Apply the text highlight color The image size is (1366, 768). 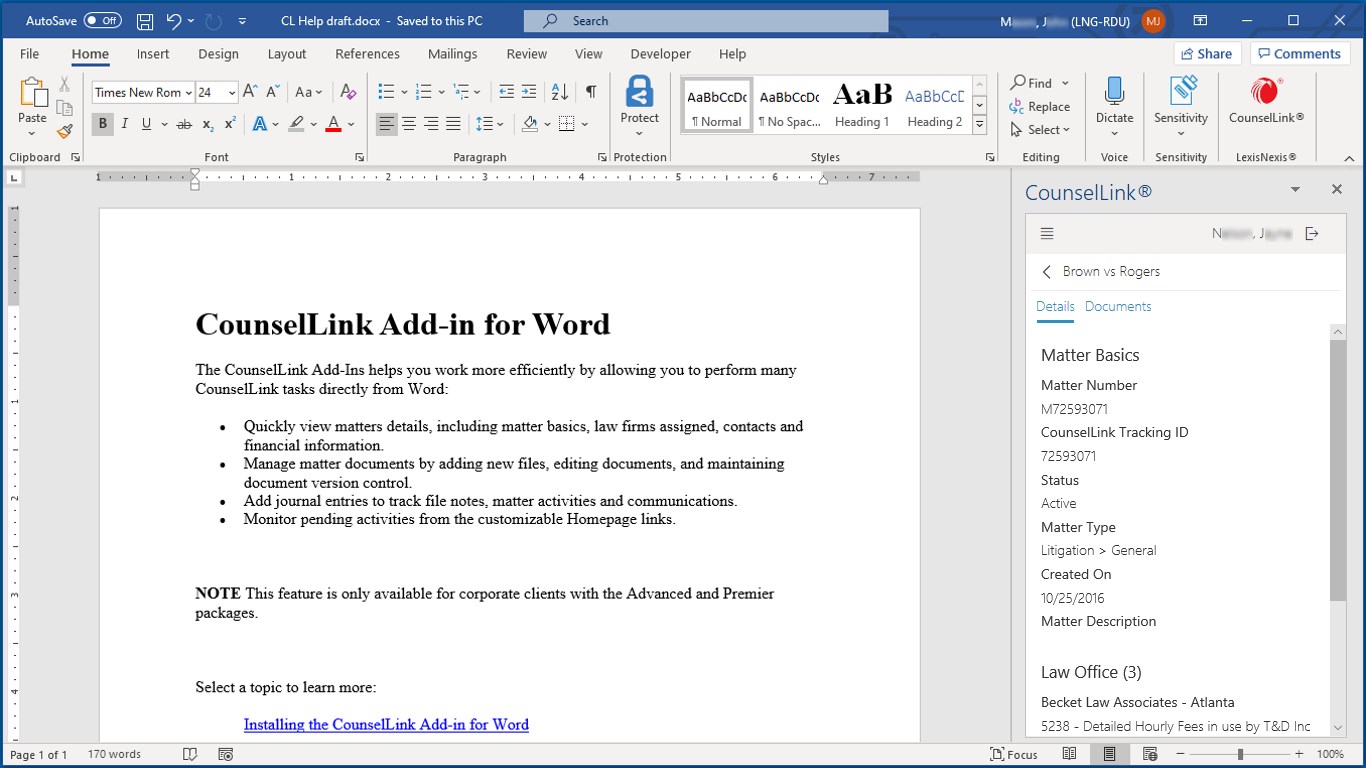coord(296,124)
